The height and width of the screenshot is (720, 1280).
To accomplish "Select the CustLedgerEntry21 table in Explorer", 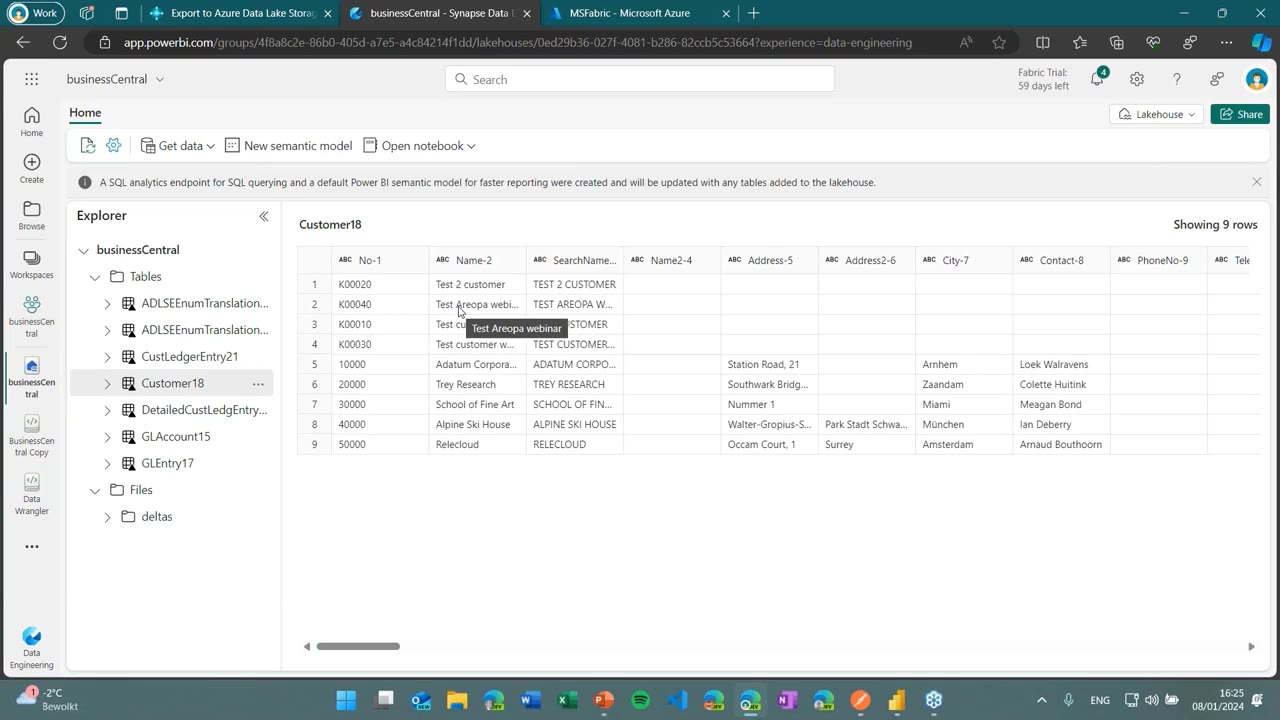I will (189, 357).
